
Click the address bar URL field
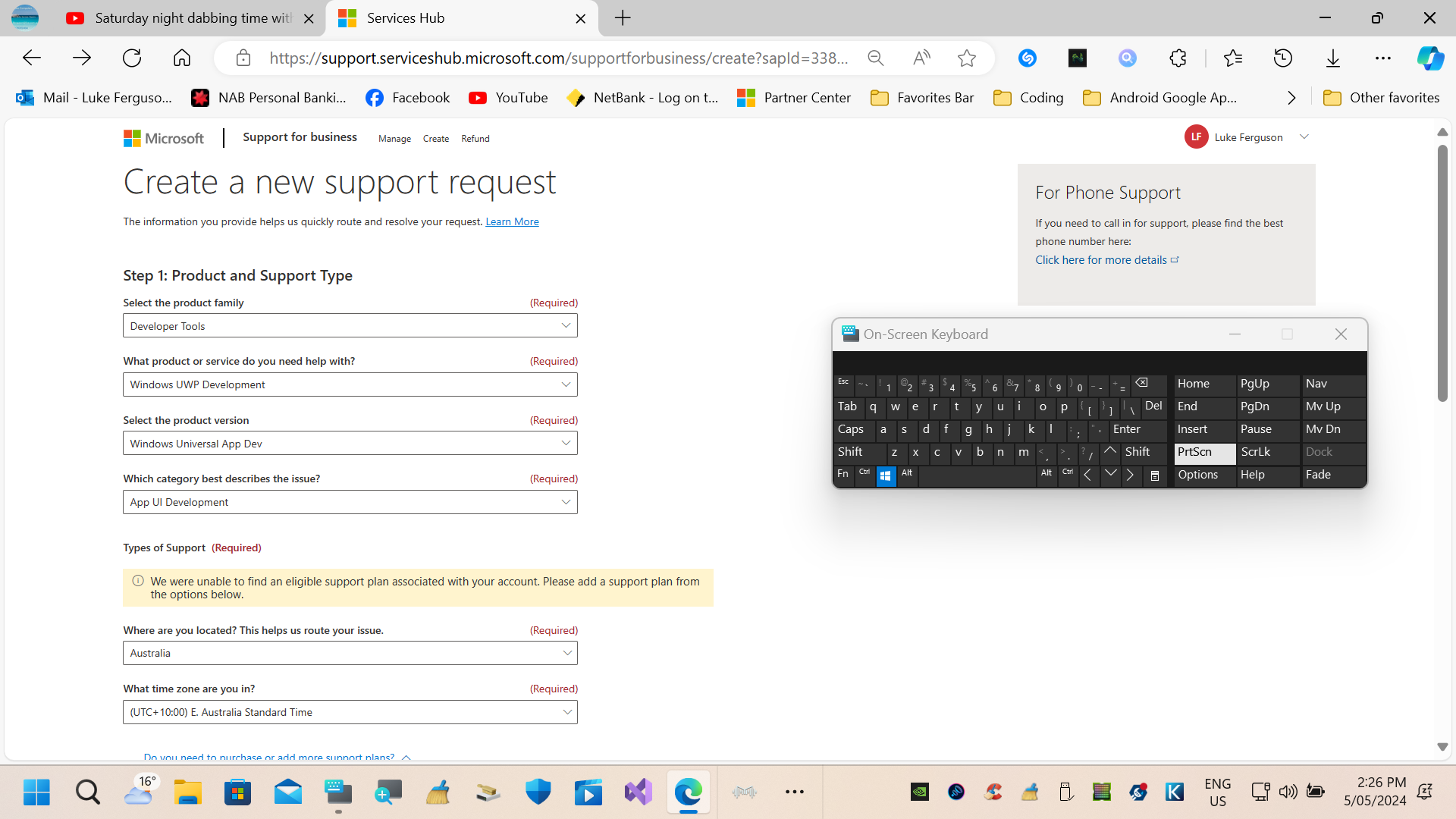coord(559,58)
